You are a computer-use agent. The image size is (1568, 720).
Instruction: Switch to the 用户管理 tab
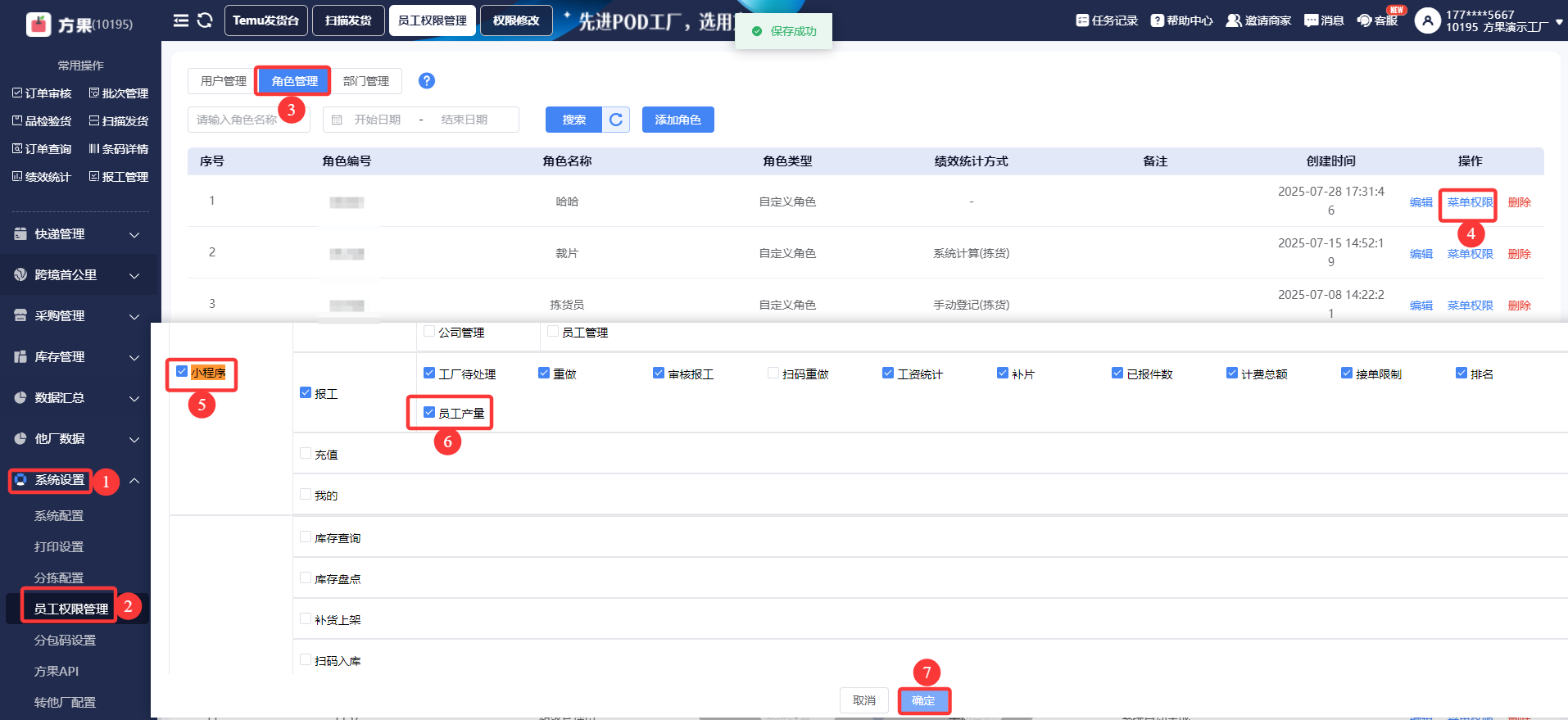coord(223,81)
